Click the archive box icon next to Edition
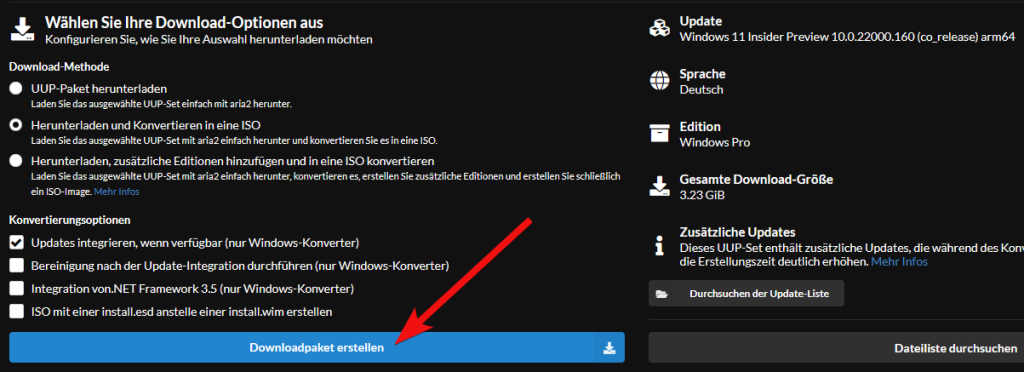 pos(659,133)
